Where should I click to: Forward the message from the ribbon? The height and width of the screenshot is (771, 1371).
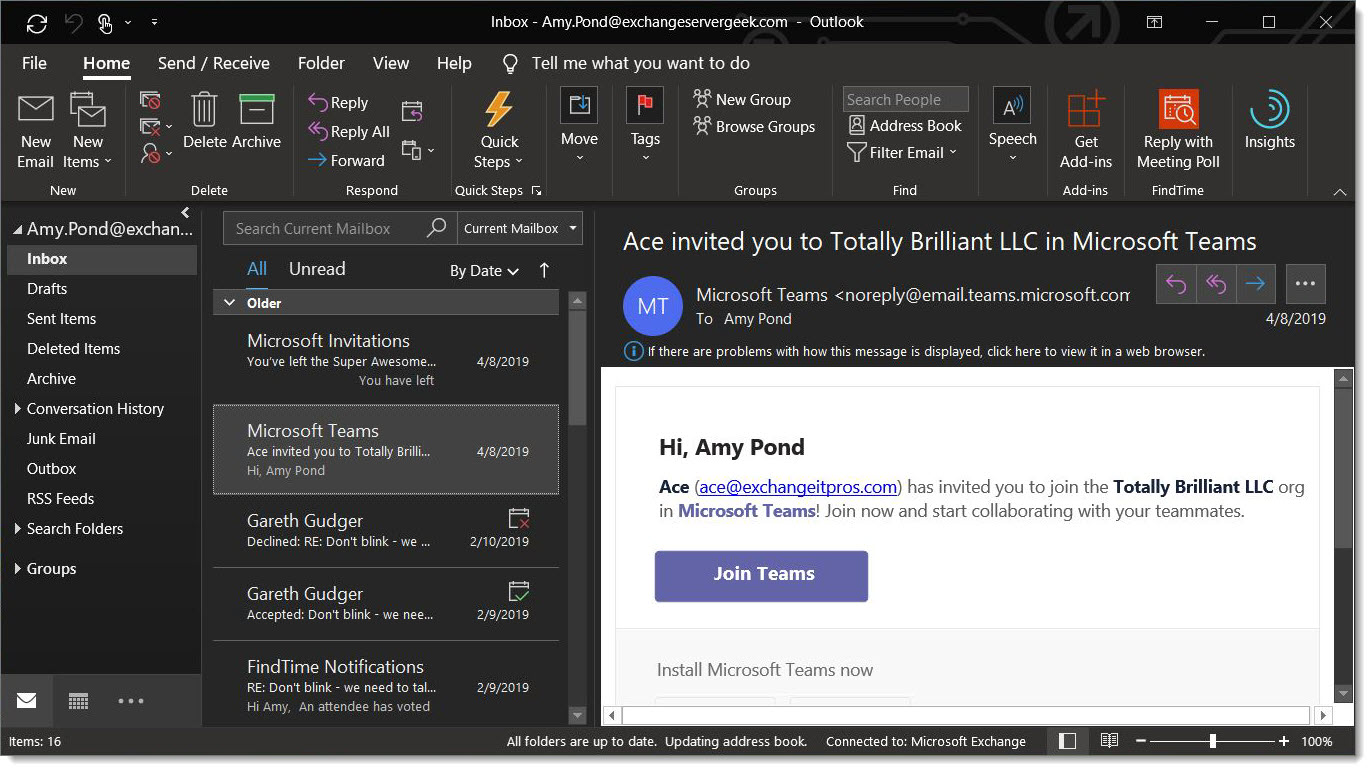pyautogui.click(x=346, y=160)
